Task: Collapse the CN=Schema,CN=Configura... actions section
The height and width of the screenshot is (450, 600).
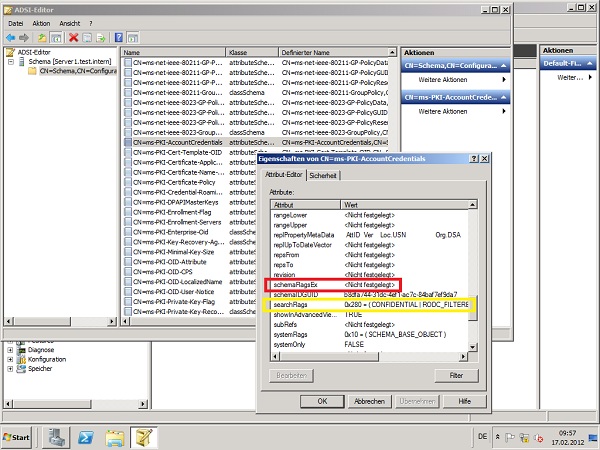Action: coord(504,66)
